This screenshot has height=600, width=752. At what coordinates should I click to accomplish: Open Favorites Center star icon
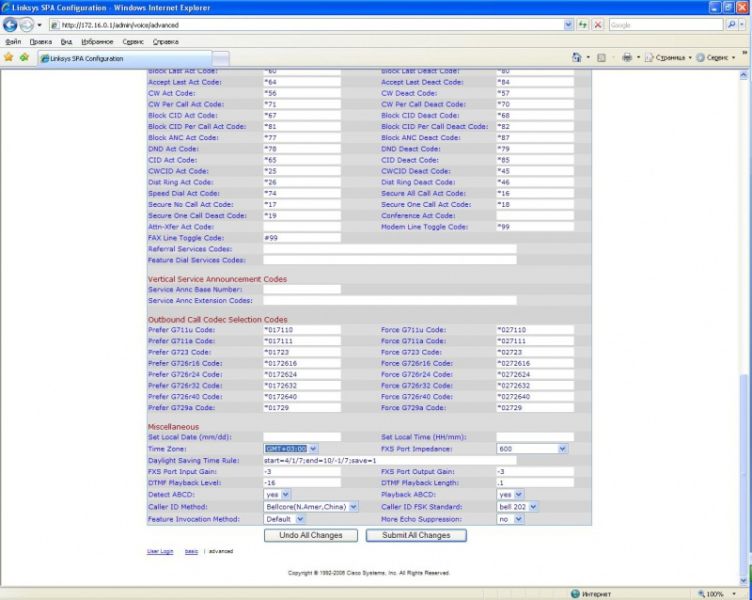point(9,58)
